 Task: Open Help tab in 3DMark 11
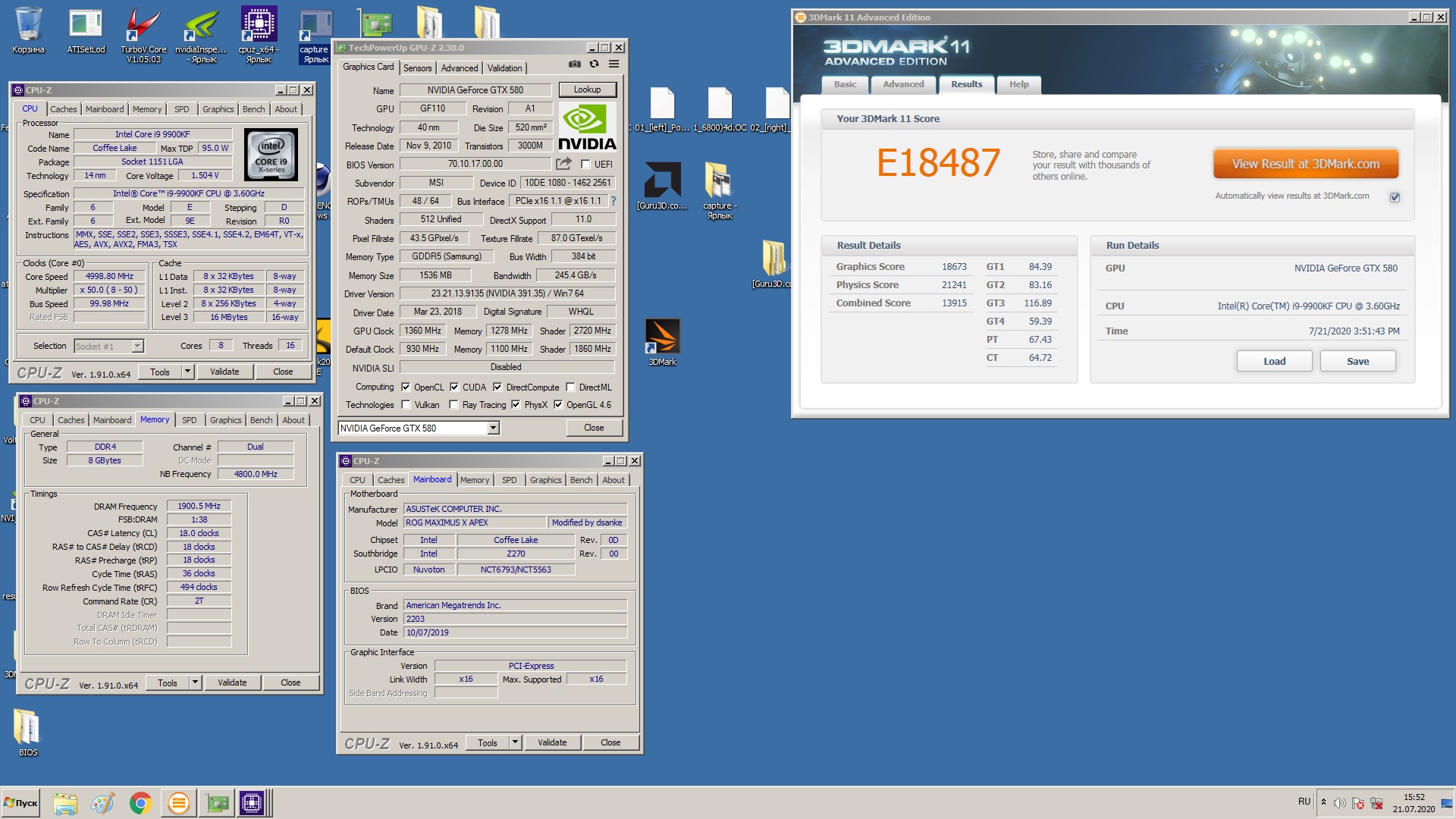[1018, 84]
